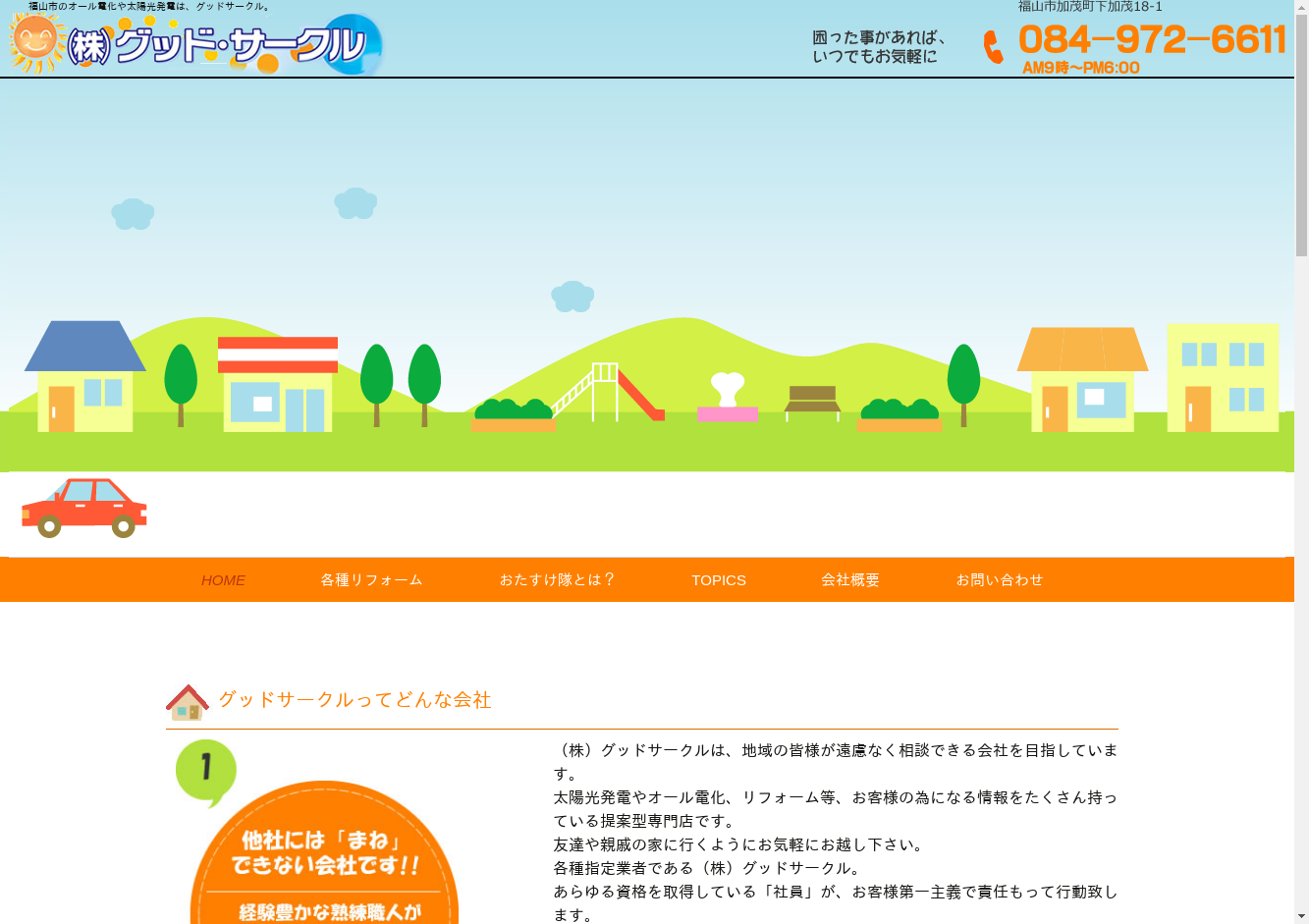Click the red-striped shop building illustration
This screenshot has width=1309, height=924.
click(278, 384)
